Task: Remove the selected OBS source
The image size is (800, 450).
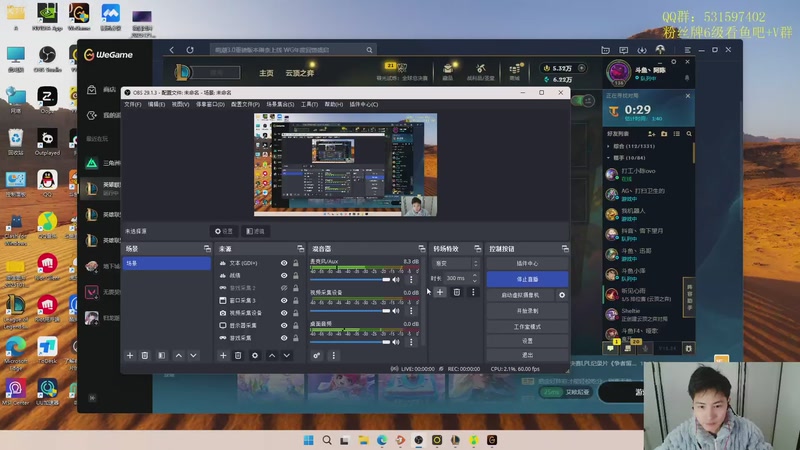Action: tap(238, 355)
